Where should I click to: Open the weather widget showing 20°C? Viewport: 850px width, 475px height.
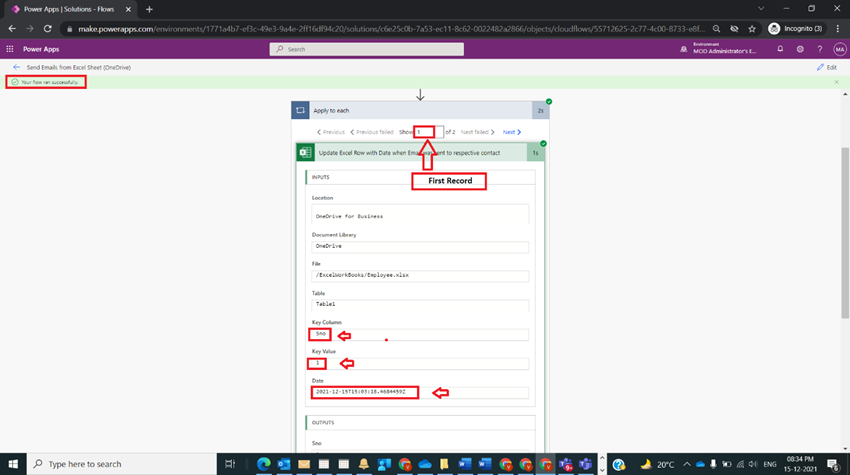(x=657, y=464)
